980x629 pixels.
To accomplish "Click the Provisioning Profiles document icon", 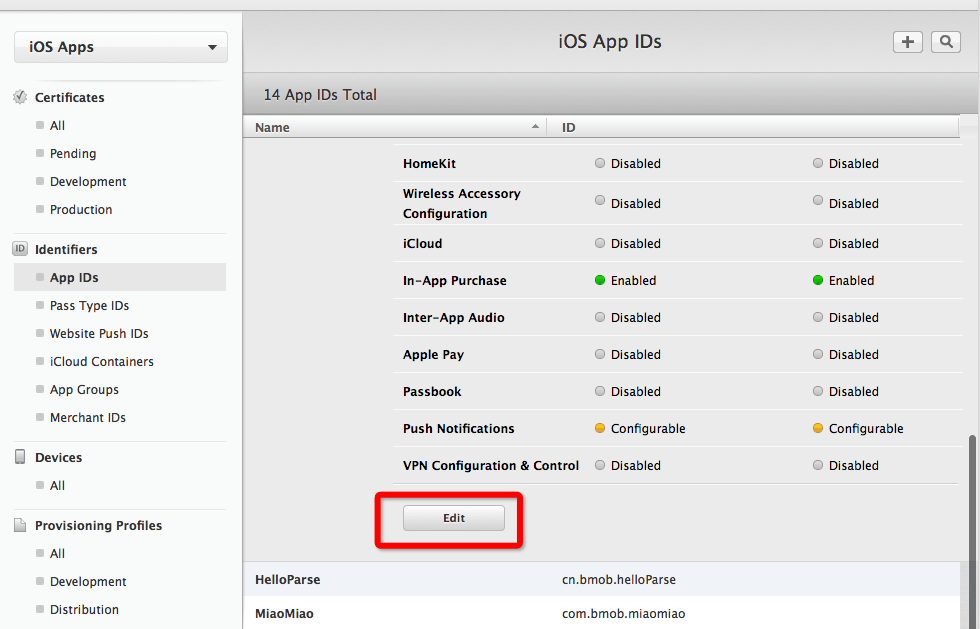I will click(20, 525).
